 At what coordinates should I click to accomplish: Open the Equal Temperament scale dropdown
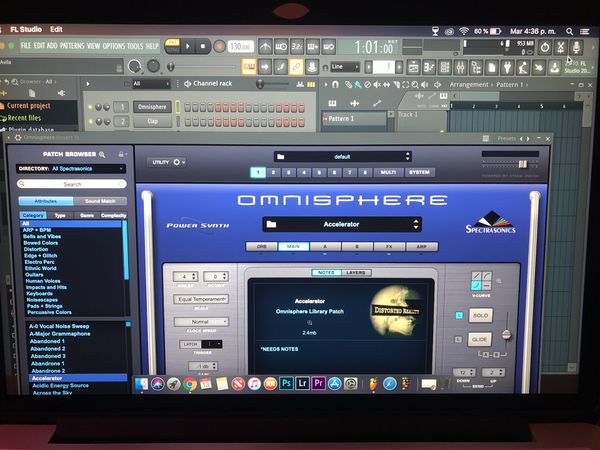[x=201, y=299]
